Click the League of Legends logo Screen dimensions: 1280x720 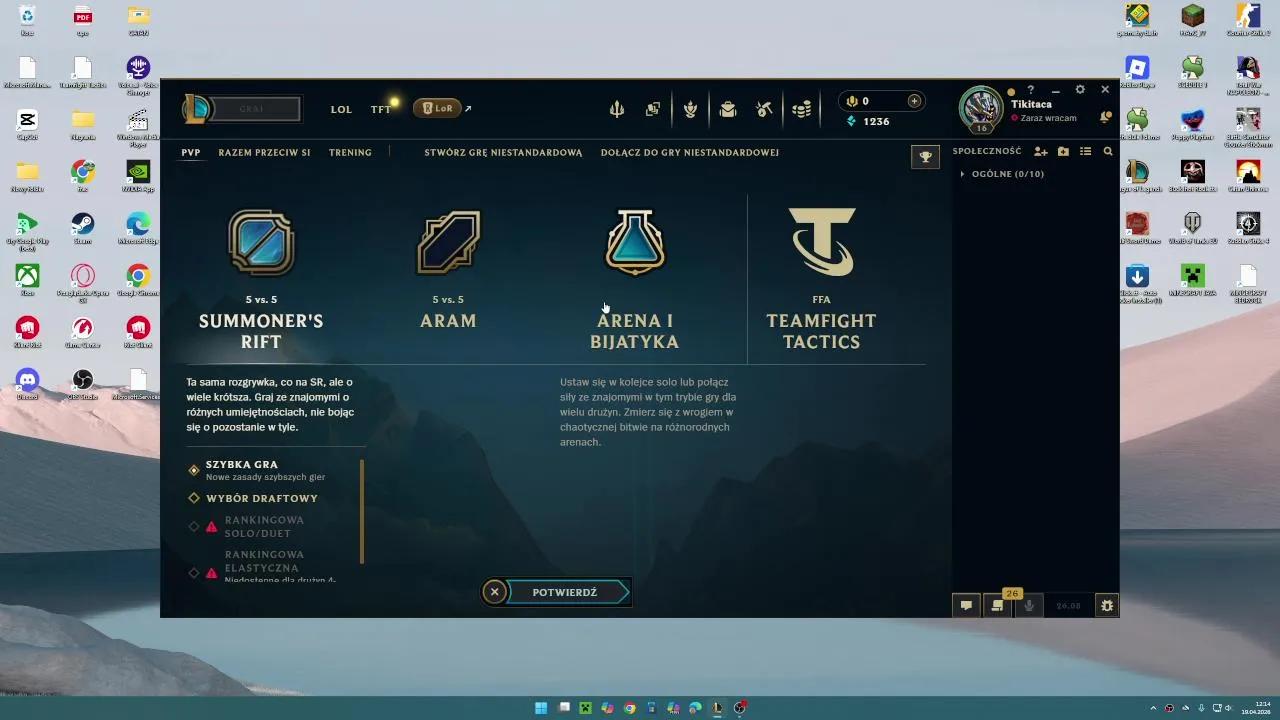pyautogui.click(x=197, y=109)
